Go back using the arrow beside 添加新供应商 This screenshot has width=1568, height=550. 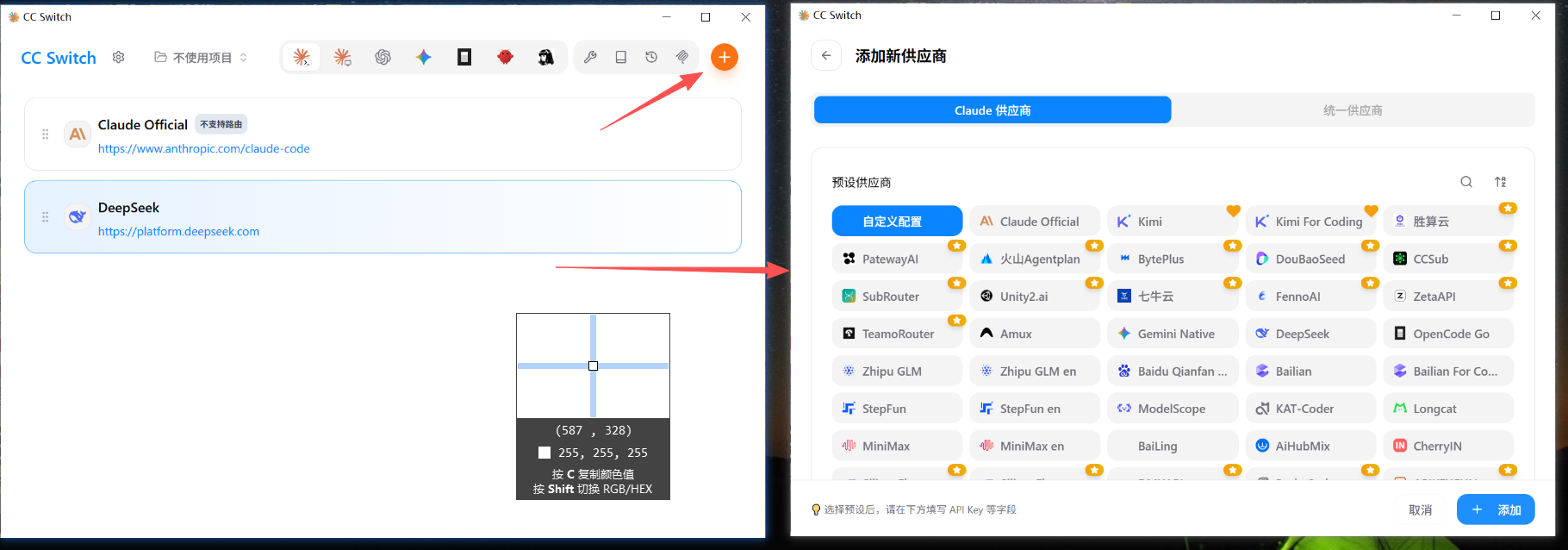click(826, 56)
